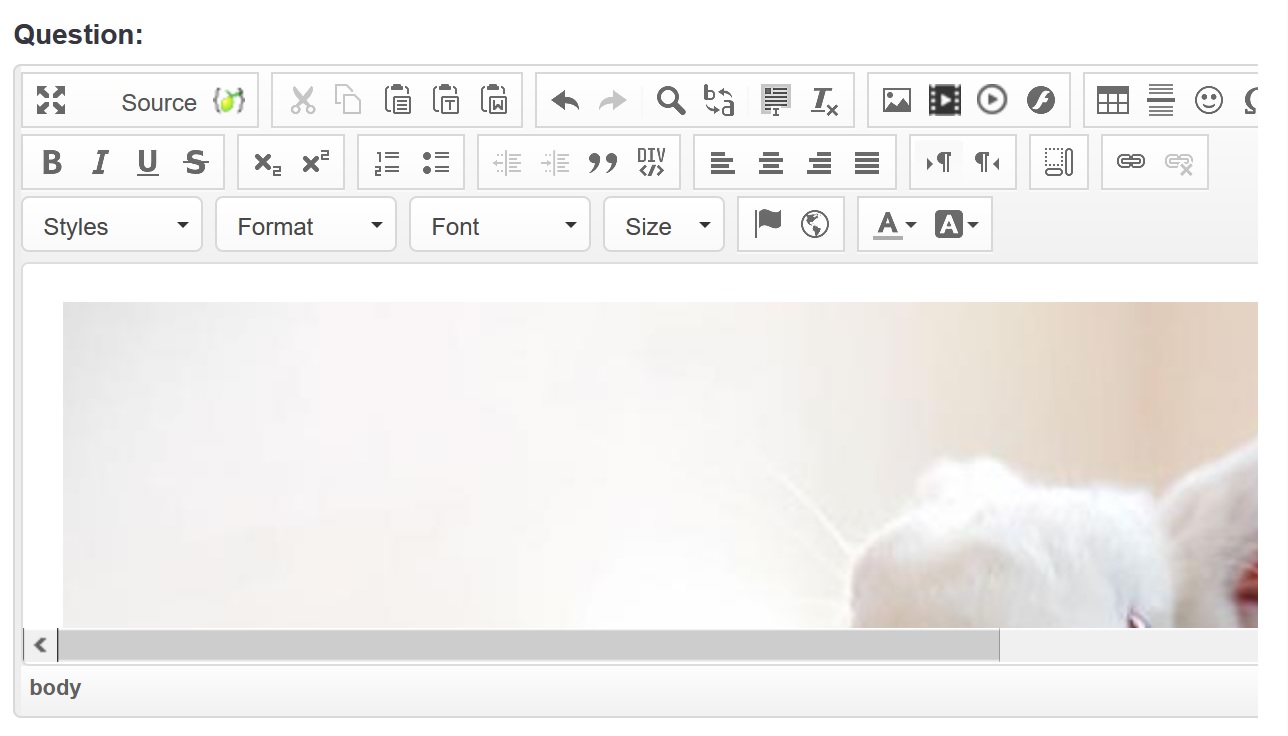Viewport: 1288px width, 736px height.
Task: Insert a smiley emoticon
Action: pos(1208,100)
